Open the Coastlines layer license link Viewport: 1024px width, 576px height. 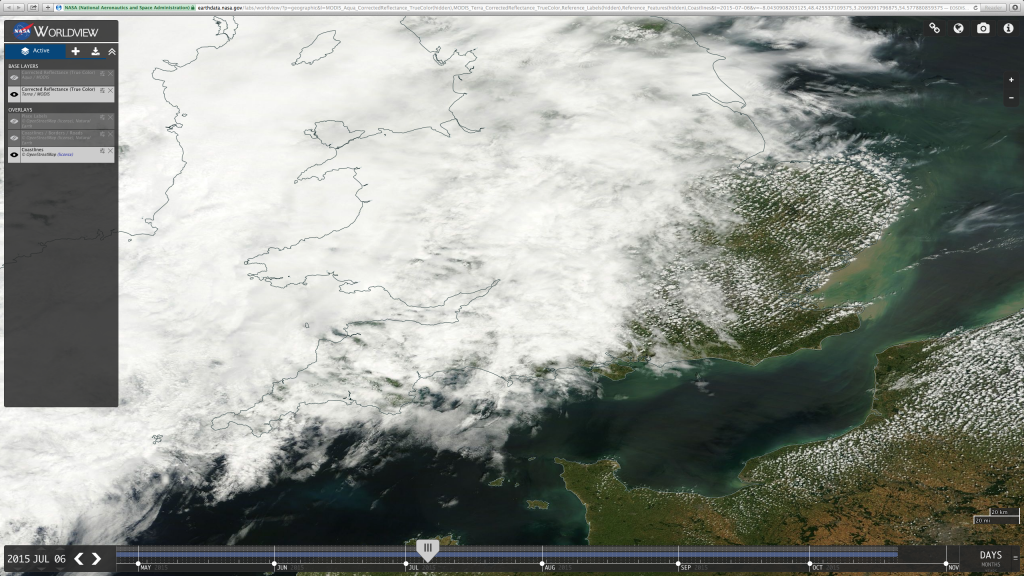(65, 155)
